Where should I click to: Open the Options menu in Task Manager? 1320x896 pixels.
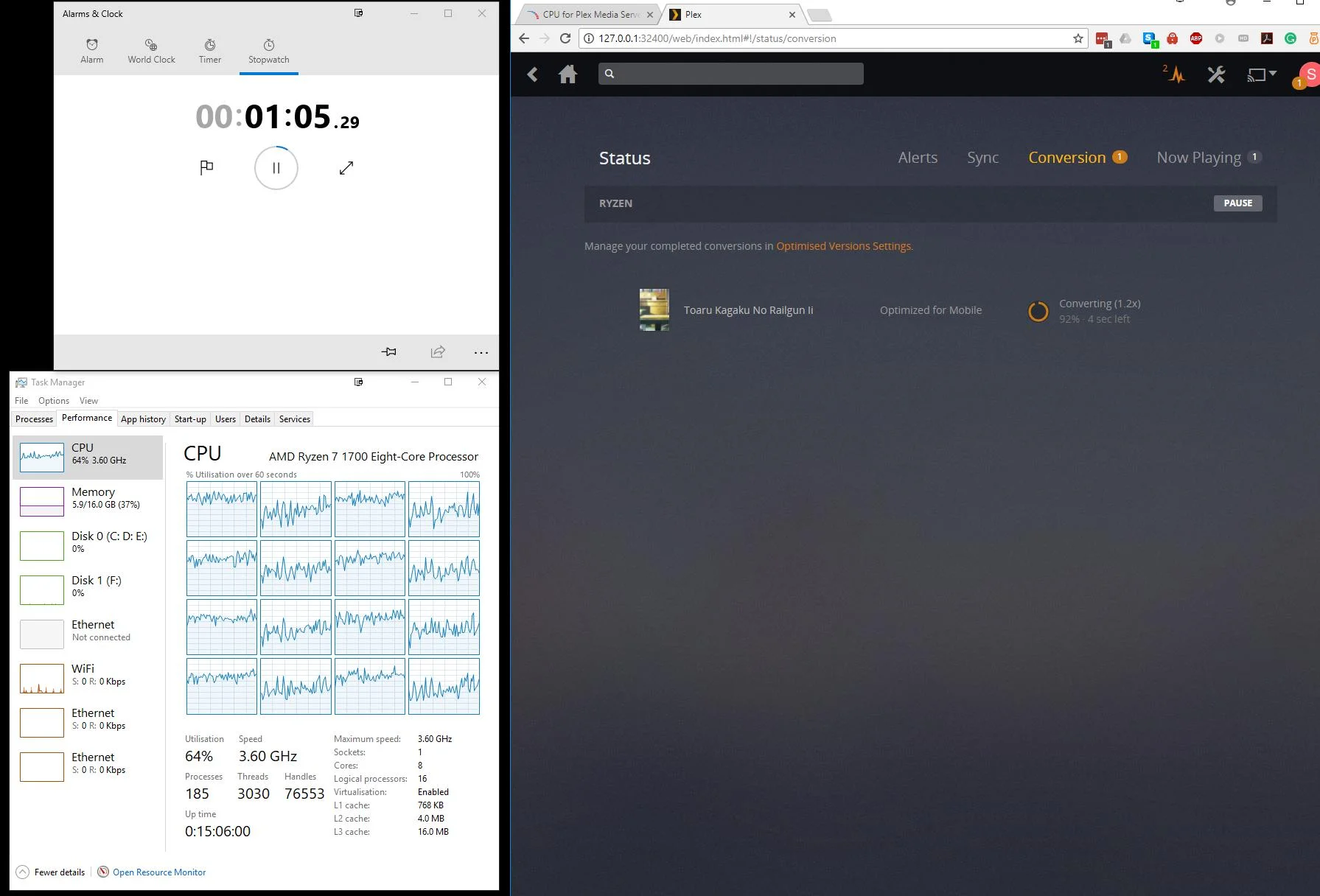pyautogui.click(x=54, y=401)
